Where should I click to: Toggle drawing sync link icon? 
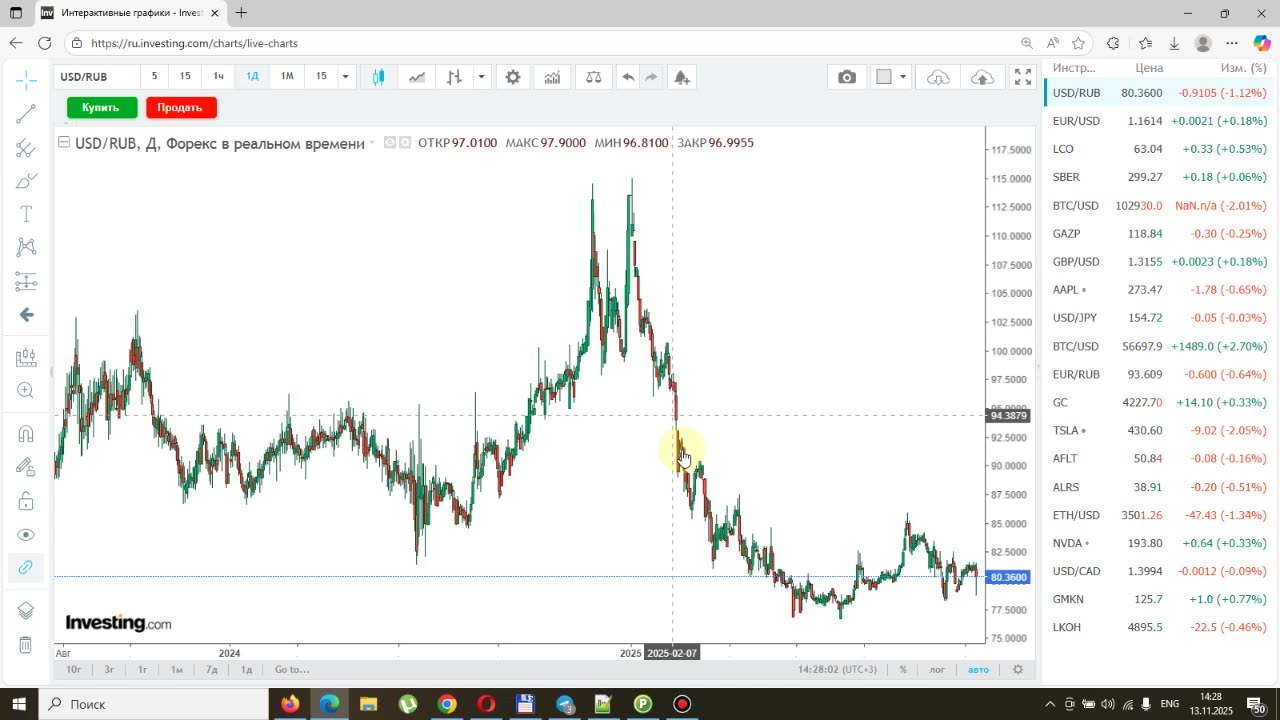(26, 568)
